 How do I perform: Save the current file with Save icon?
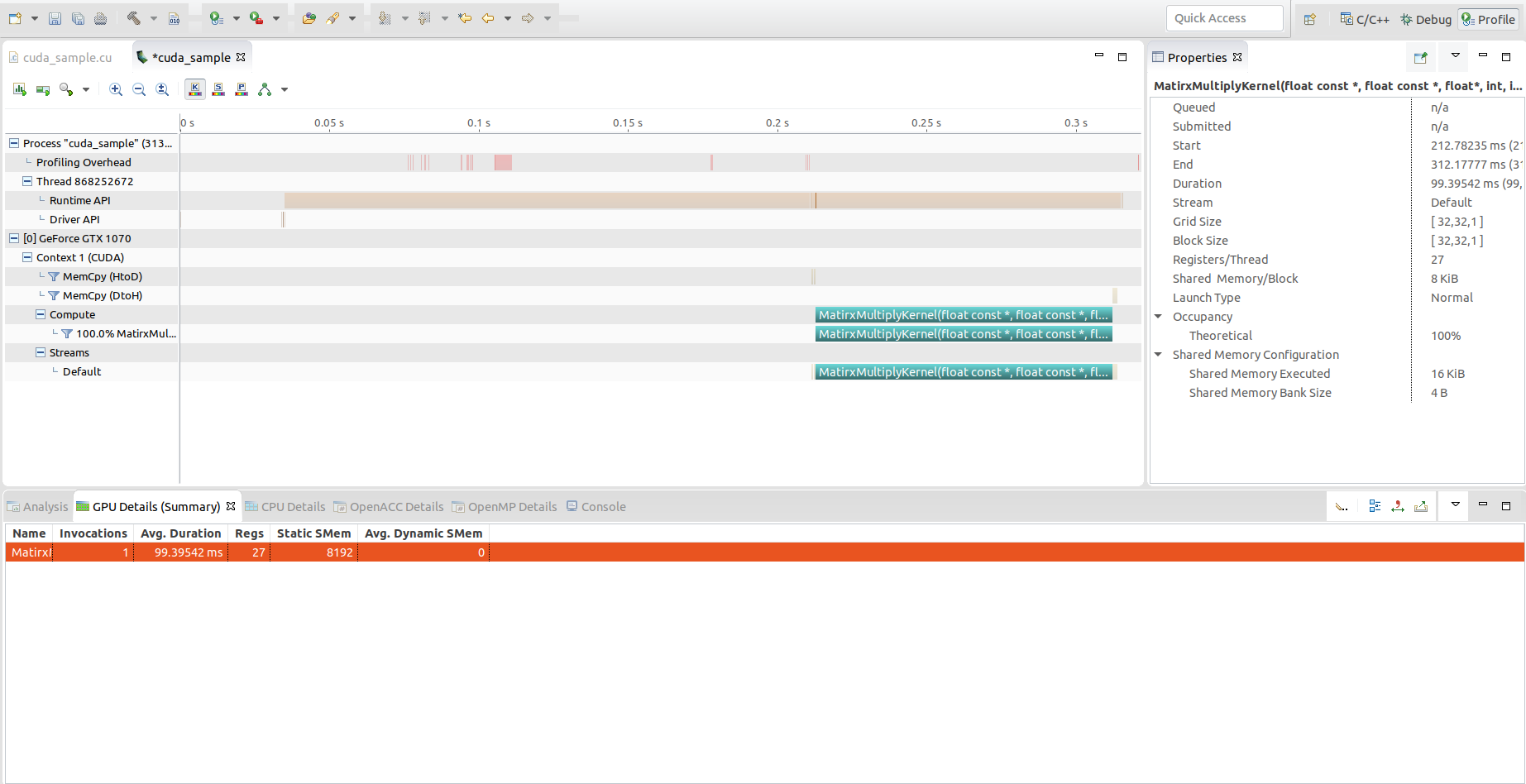pyautogui.click(x=55, y=18)
